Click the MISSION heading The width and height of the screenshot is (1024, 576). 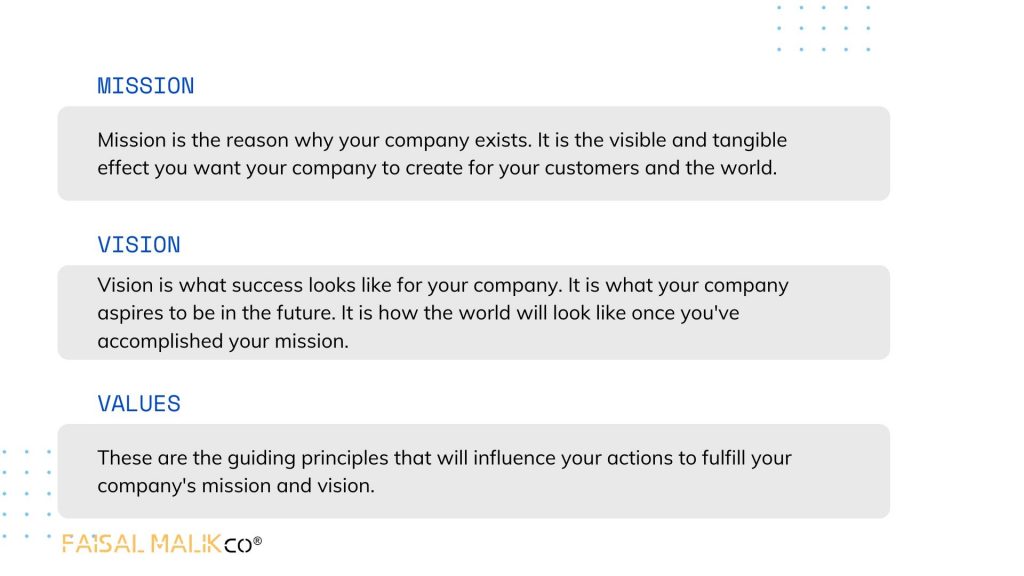point(145,86)
